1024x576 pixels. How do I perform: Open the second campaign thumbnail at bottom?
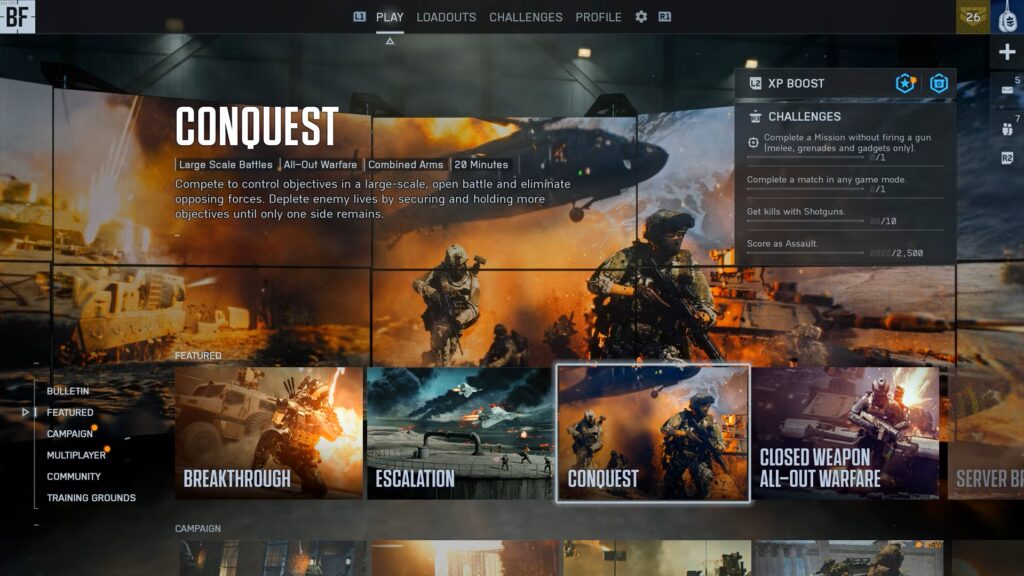[465, 558]
